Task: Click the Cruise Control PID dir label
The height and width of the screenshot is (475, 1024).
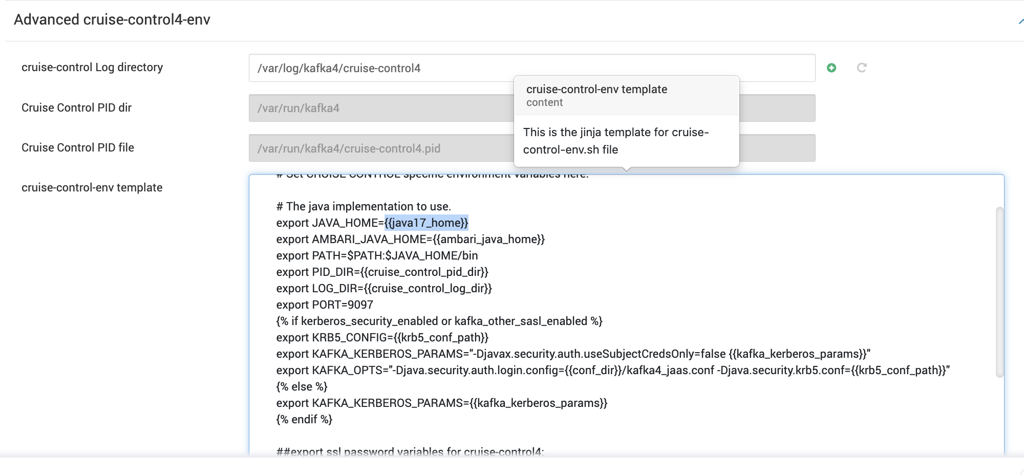Action: click(x=76, y=107)
